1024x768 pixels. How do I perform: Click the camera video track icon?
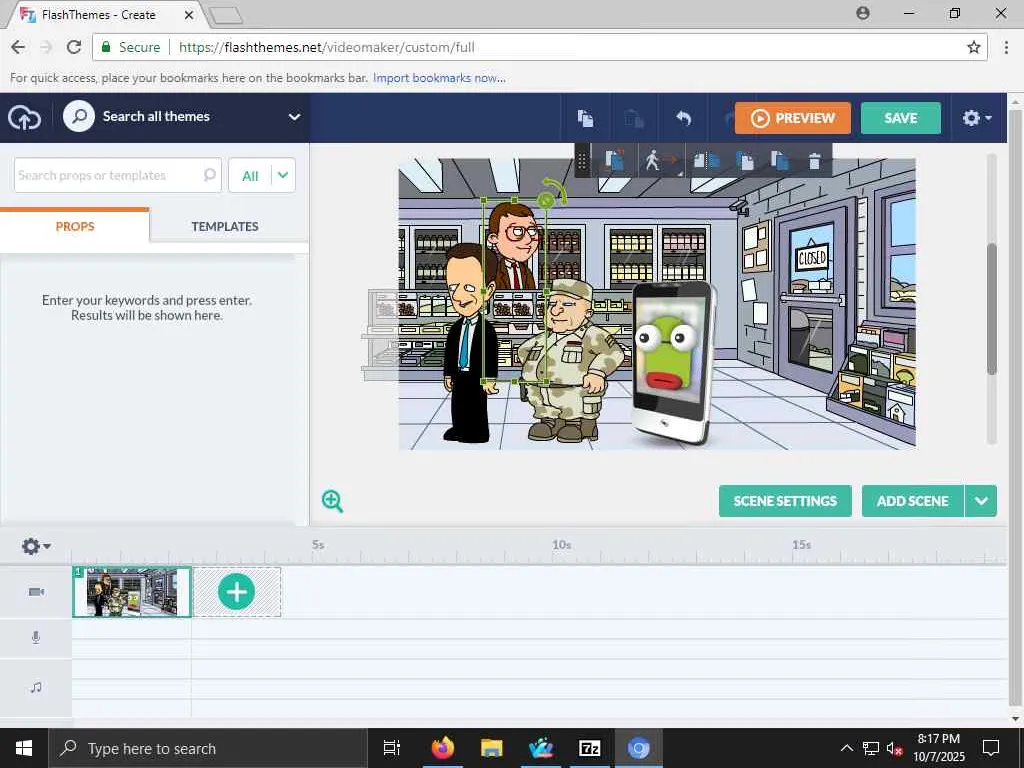pyautogui.click(x=37, y=592)
